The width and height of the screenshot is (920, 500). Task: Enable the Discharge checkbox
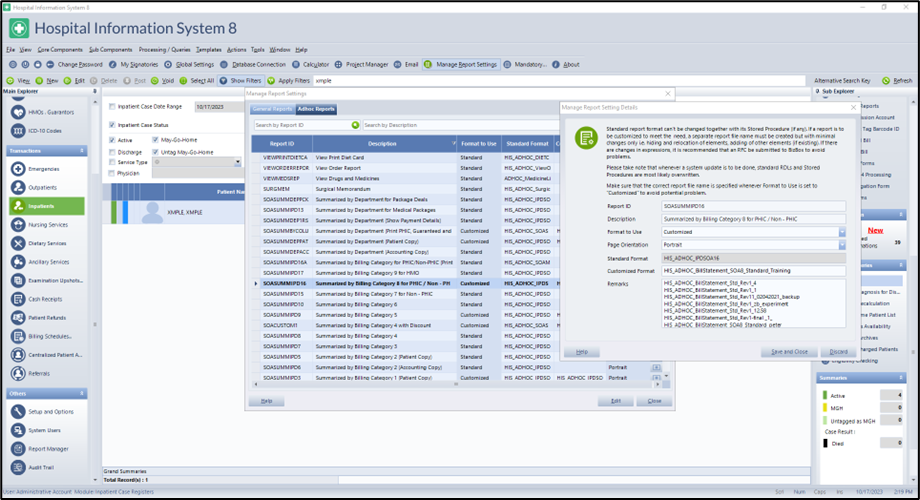coord(111,151)
